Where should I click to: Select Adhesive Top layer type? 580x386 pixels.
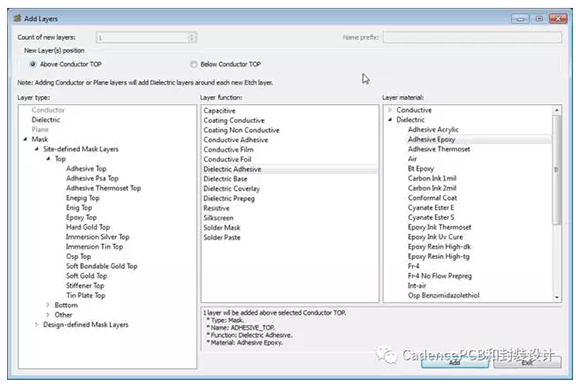coord(86,169)
